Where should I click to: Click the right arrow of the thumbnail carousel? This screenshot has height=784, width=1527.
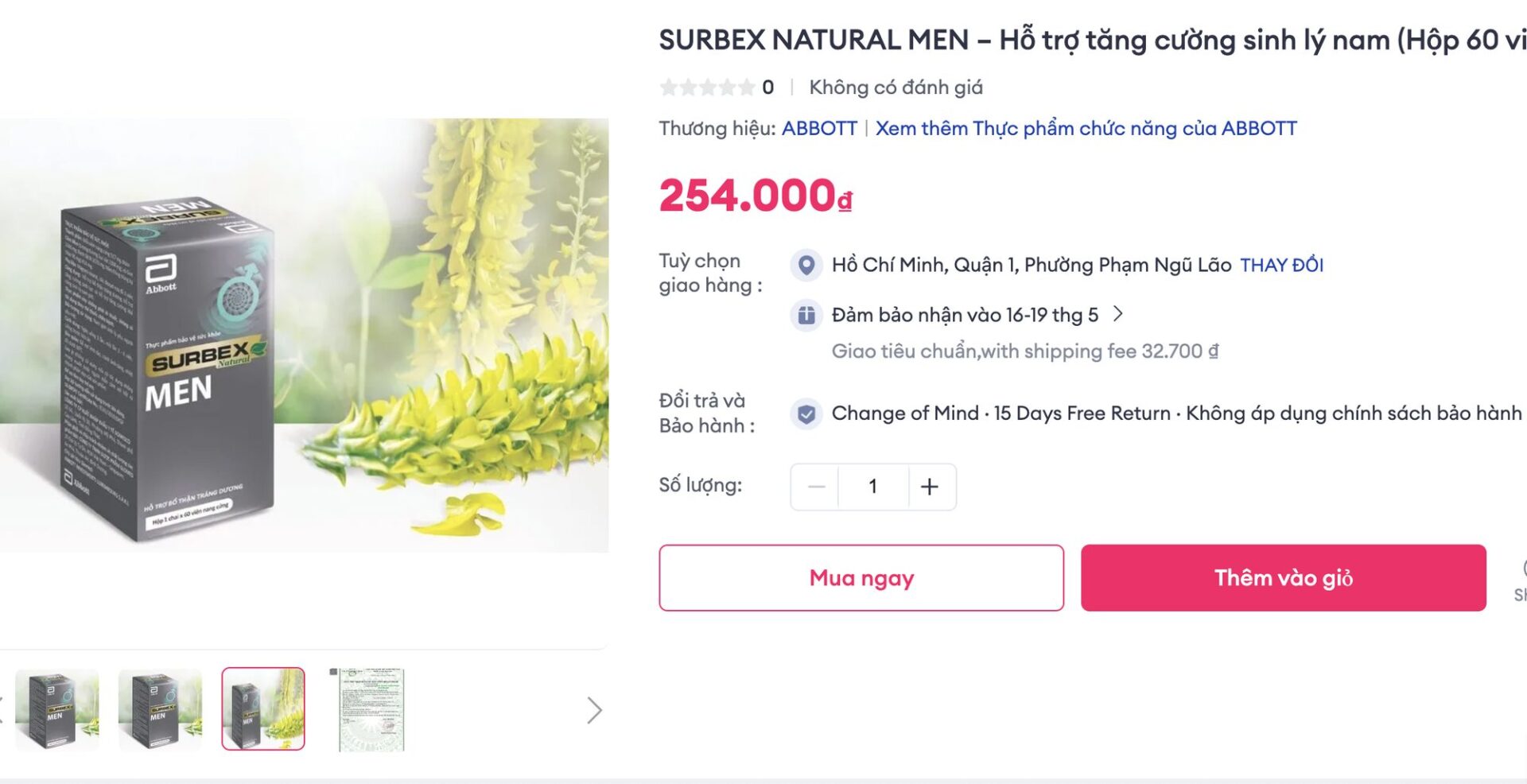(592, 710)
